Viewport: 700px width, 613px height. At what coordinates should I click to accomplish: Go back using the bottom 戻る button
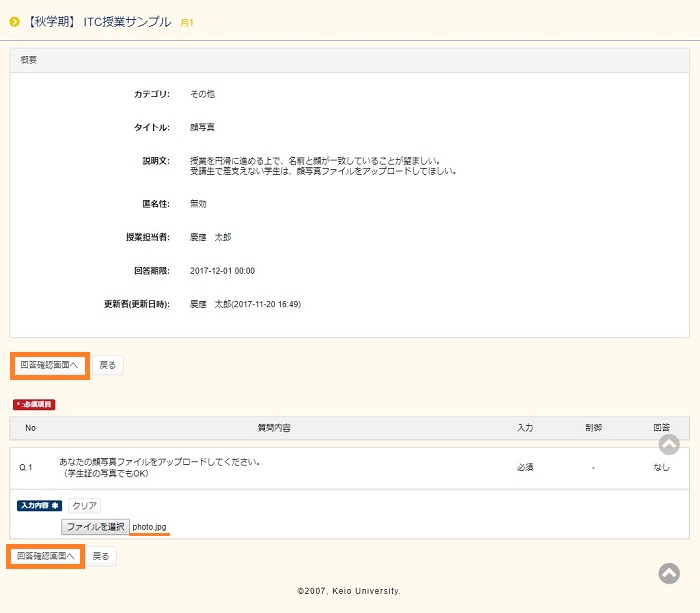pos(101,555)
